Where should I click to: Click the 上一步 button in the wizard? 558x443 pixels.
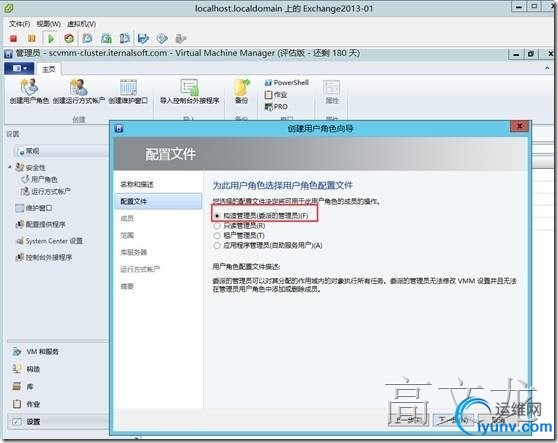(409, 420)
